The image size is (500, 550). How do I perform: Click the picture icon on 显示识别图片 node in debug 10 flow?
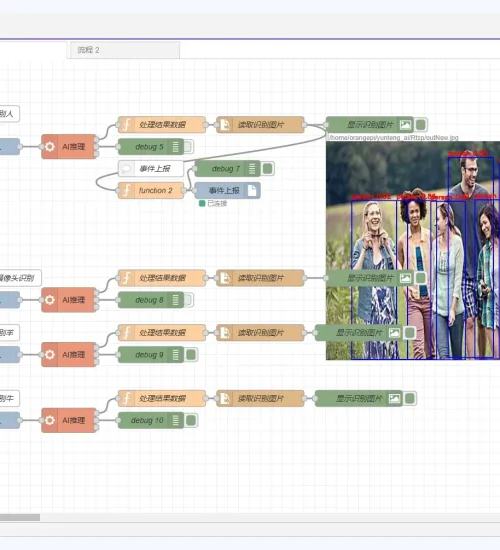(394, 398)
